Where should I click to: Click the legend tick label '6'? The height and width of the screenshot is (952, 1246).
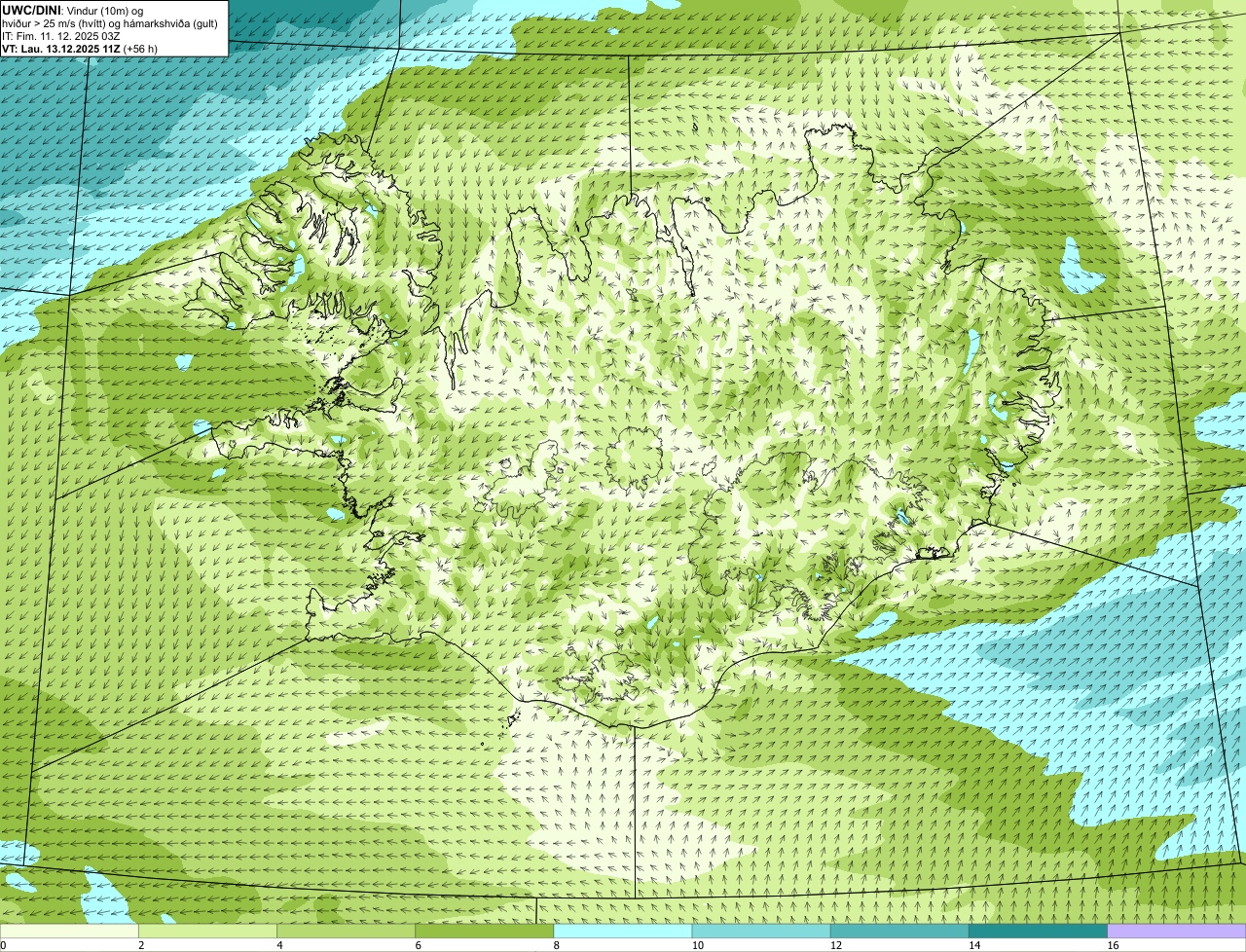pos(419,945)
